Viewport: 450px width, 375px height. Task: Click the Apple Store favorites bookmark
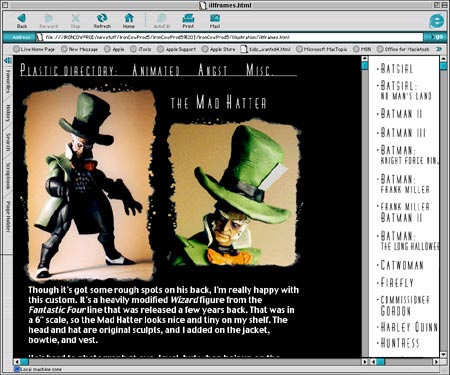pos(219,49)
